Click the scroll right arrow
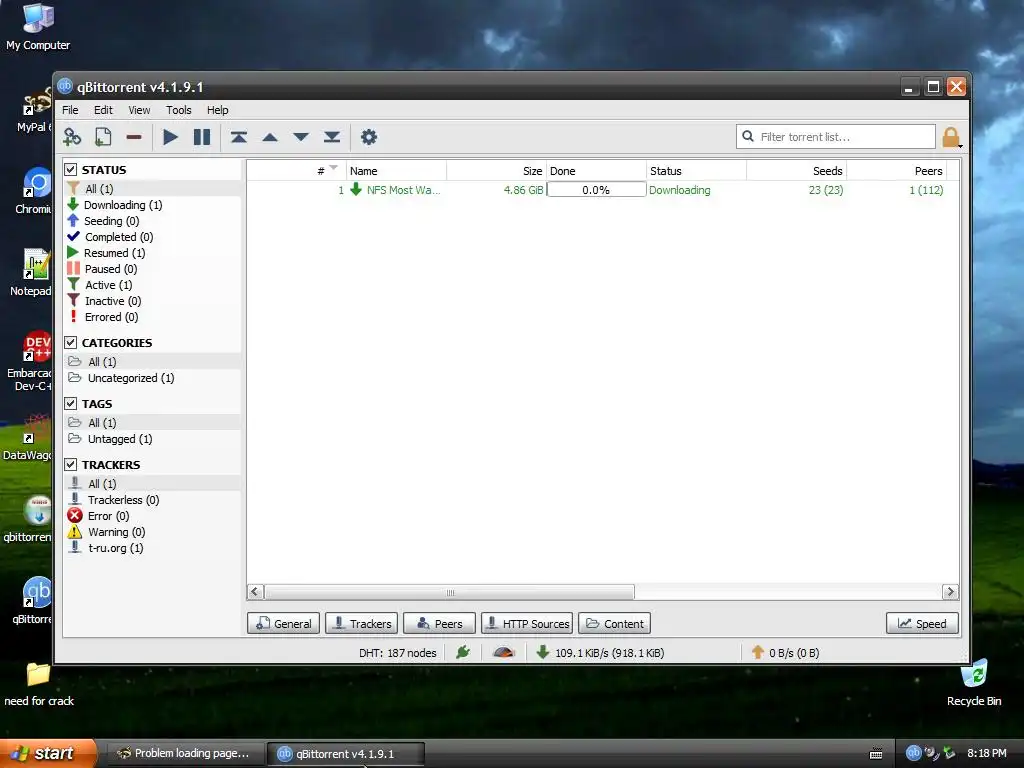 [950, 592]
